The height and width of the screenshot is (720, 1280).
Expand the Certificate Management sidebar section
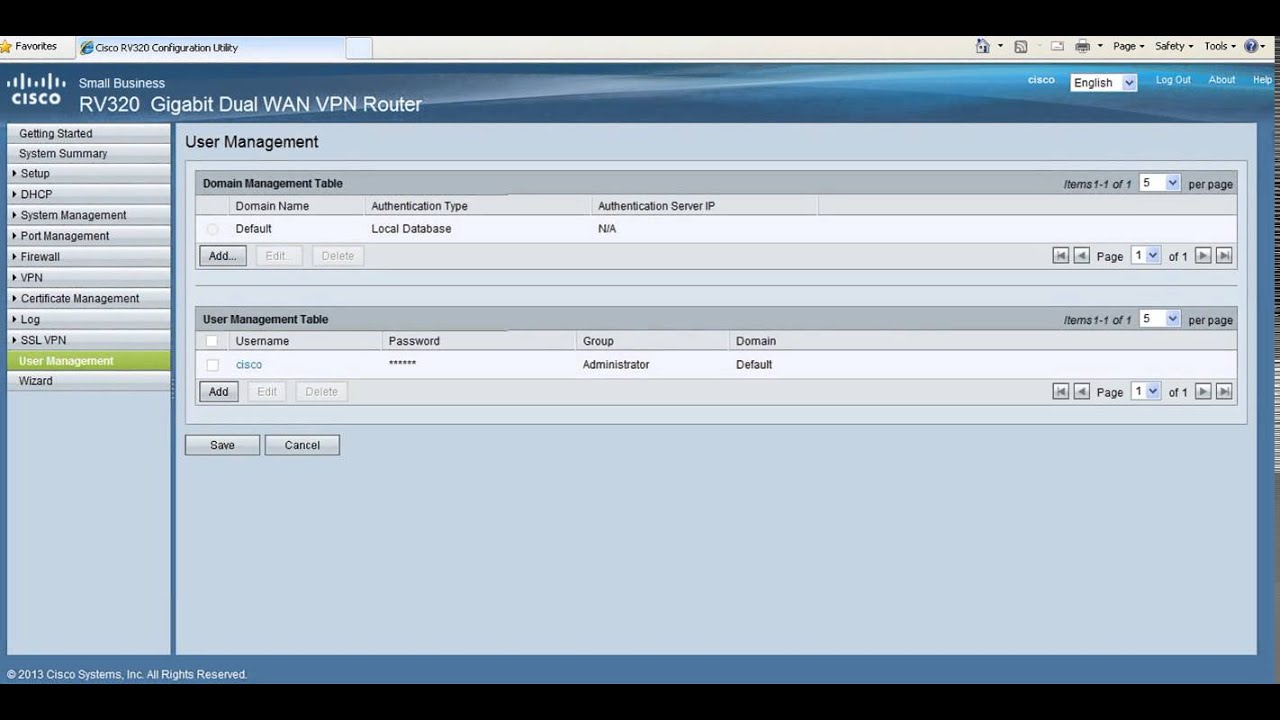pos(89,298)
